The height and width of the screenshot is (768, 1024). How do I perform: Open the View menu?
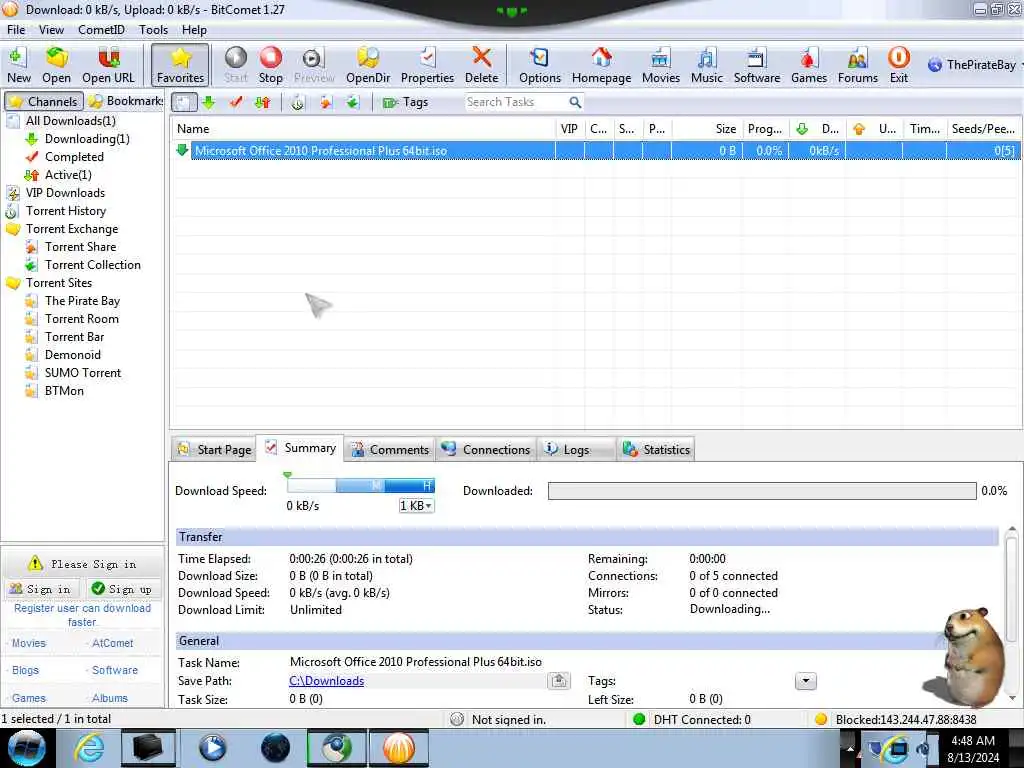coord(51,29)
